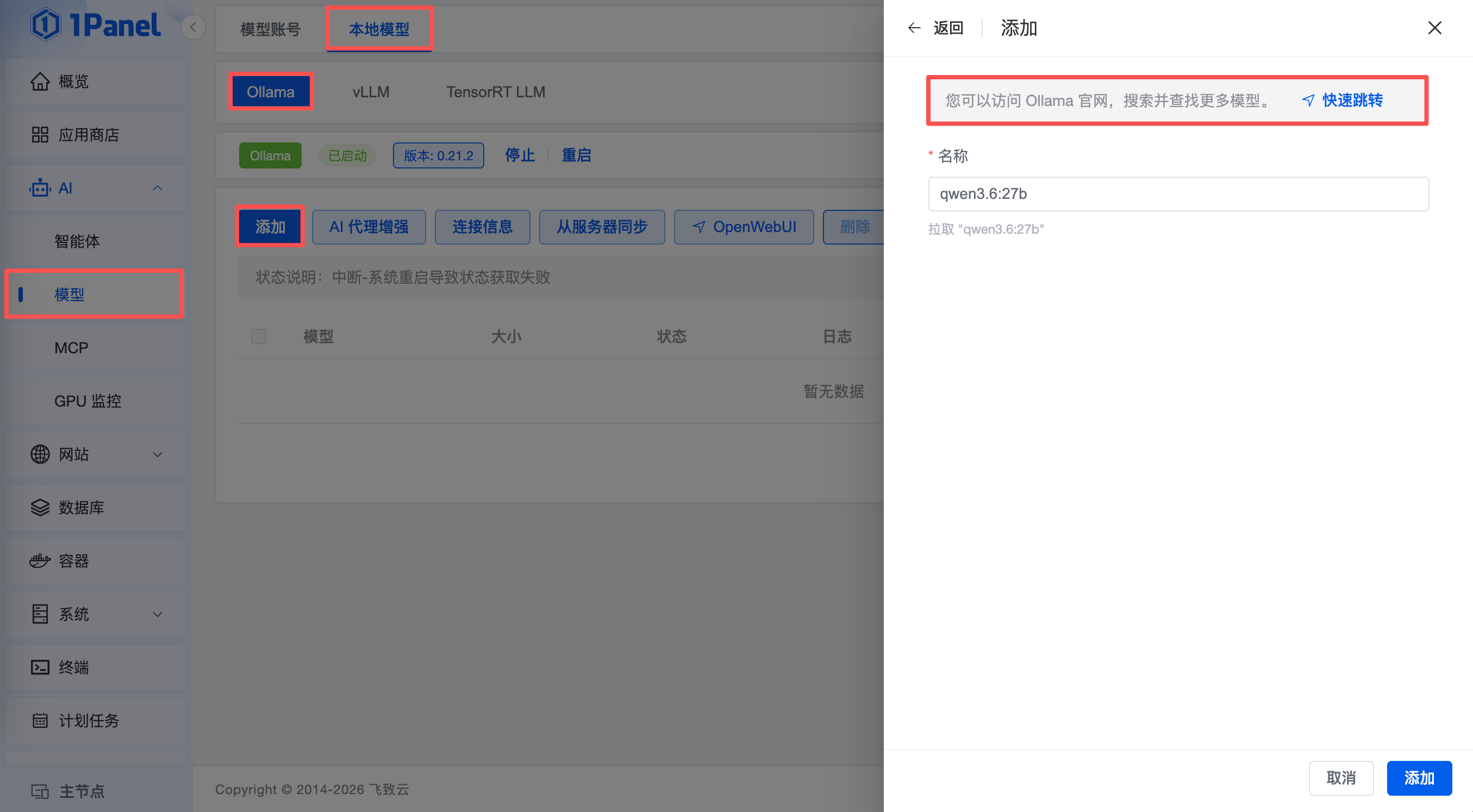Click 取消 in the drawer footer

pyautogui.click(x=1341, y=778)
